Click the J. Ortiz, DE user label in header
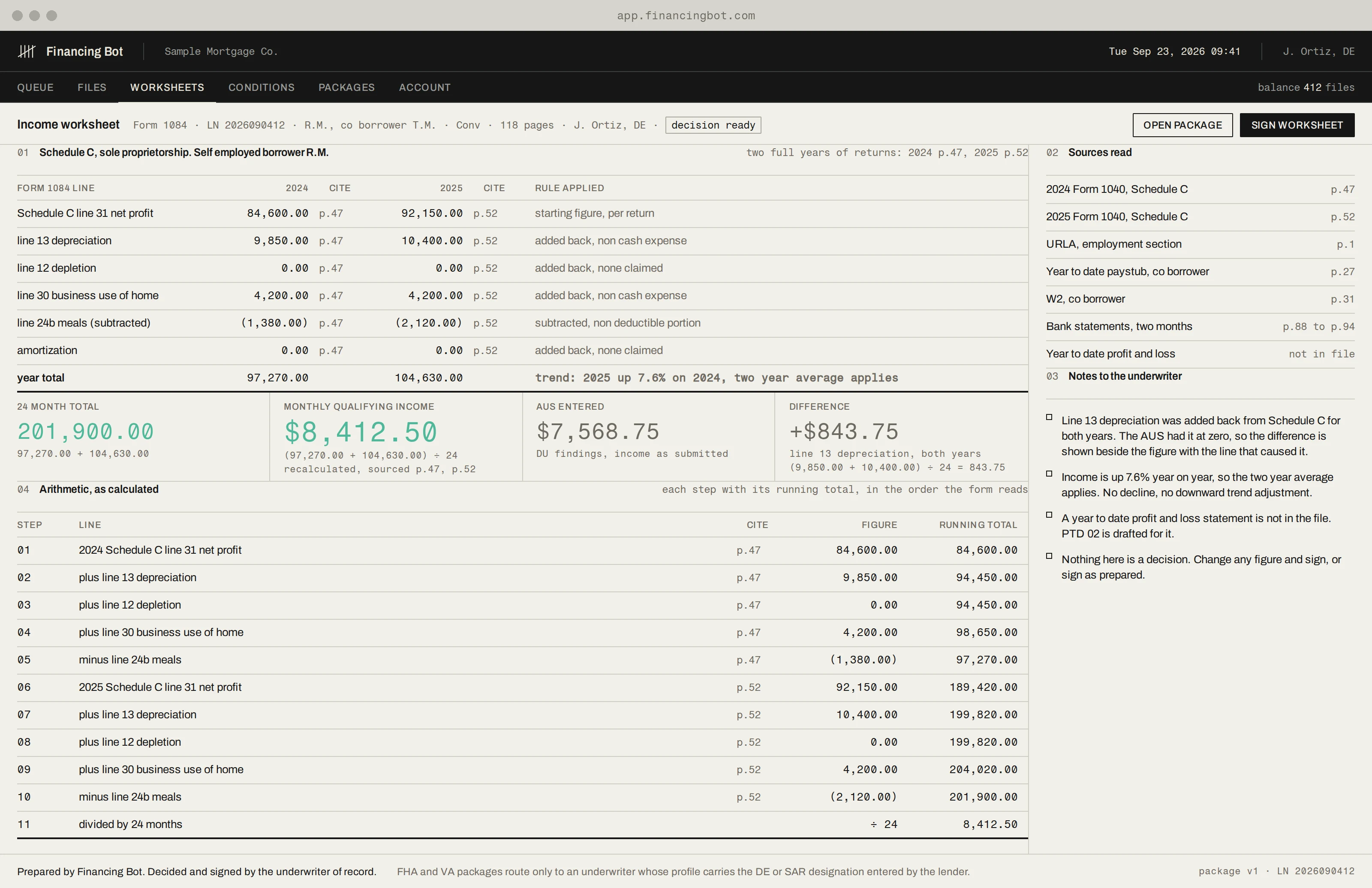This screenshot has height=888, width=1372. click(1318, 51)
